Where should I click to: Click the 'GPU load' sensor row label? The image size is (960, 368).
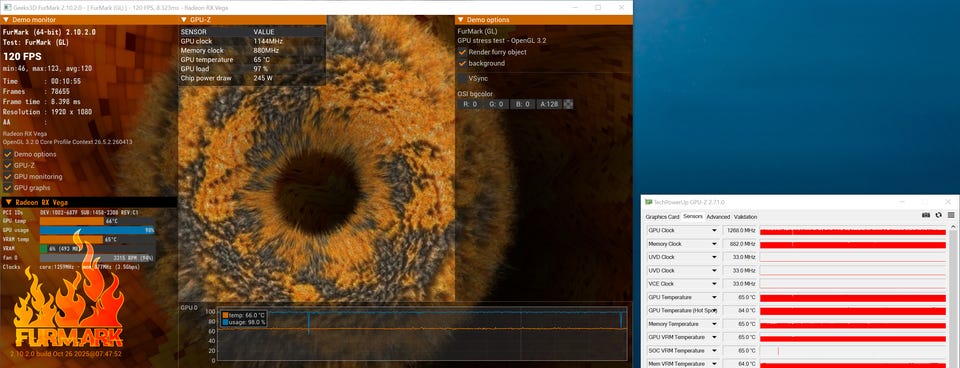(x=195, y=69)
